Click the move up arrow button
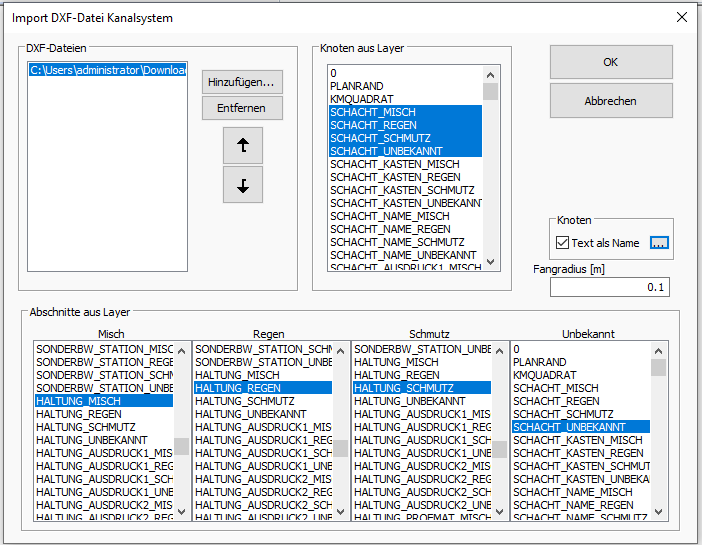702x545 pixels. tap(242, 144)
